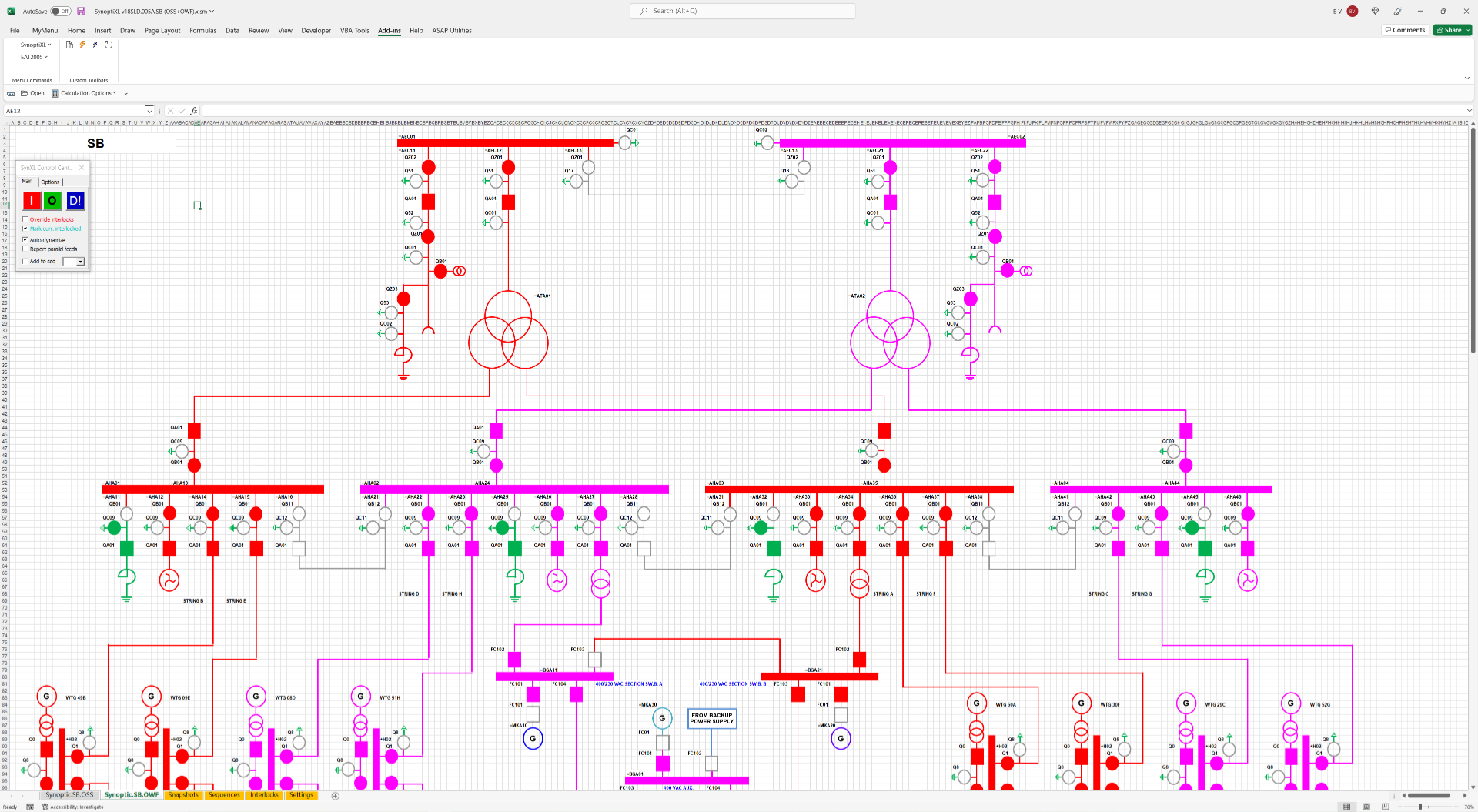Open the MyMenu ribbon tab

(45, 31)
